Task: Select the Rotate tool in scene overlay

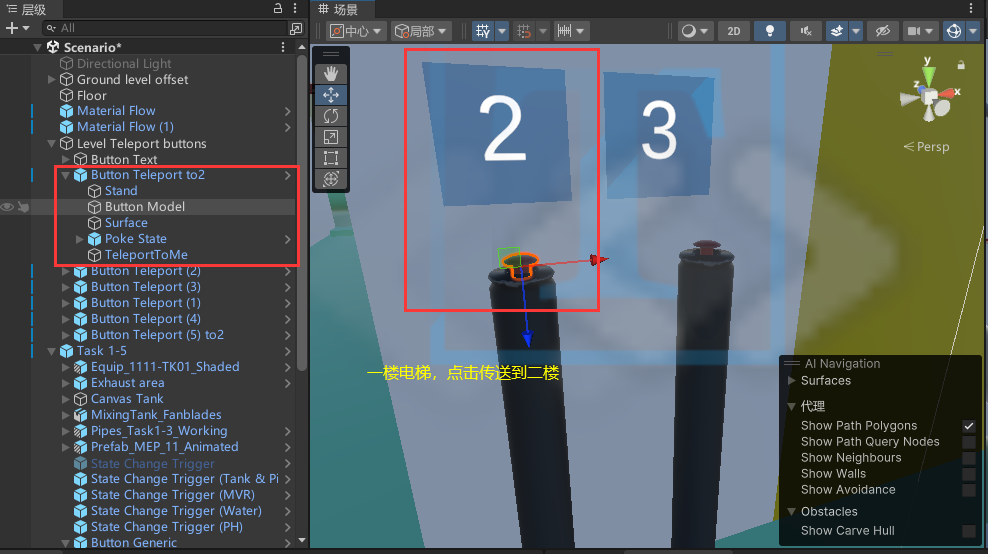Action: [x=331, y=116]
